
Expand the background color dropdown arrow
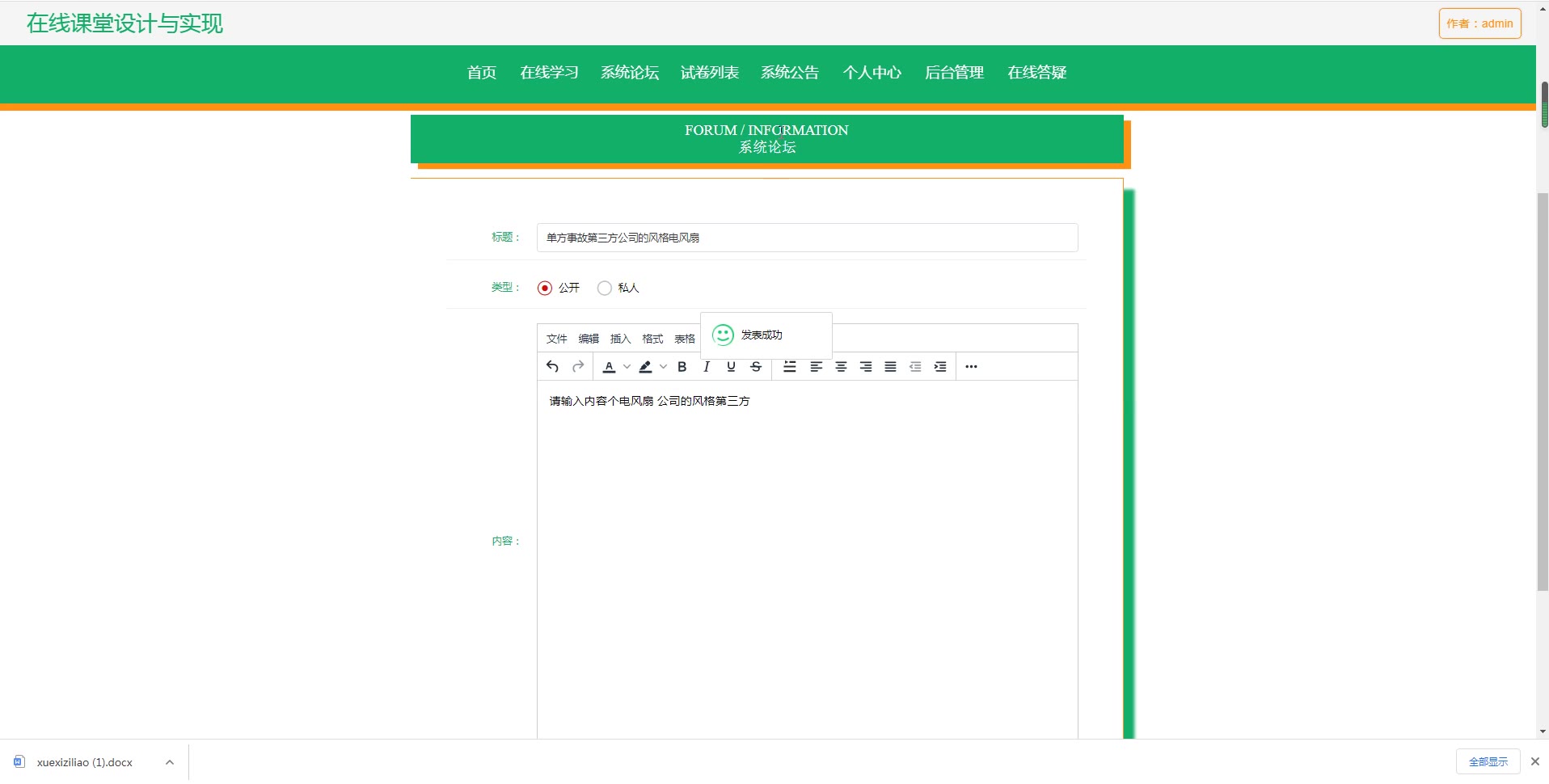[663, 367]
